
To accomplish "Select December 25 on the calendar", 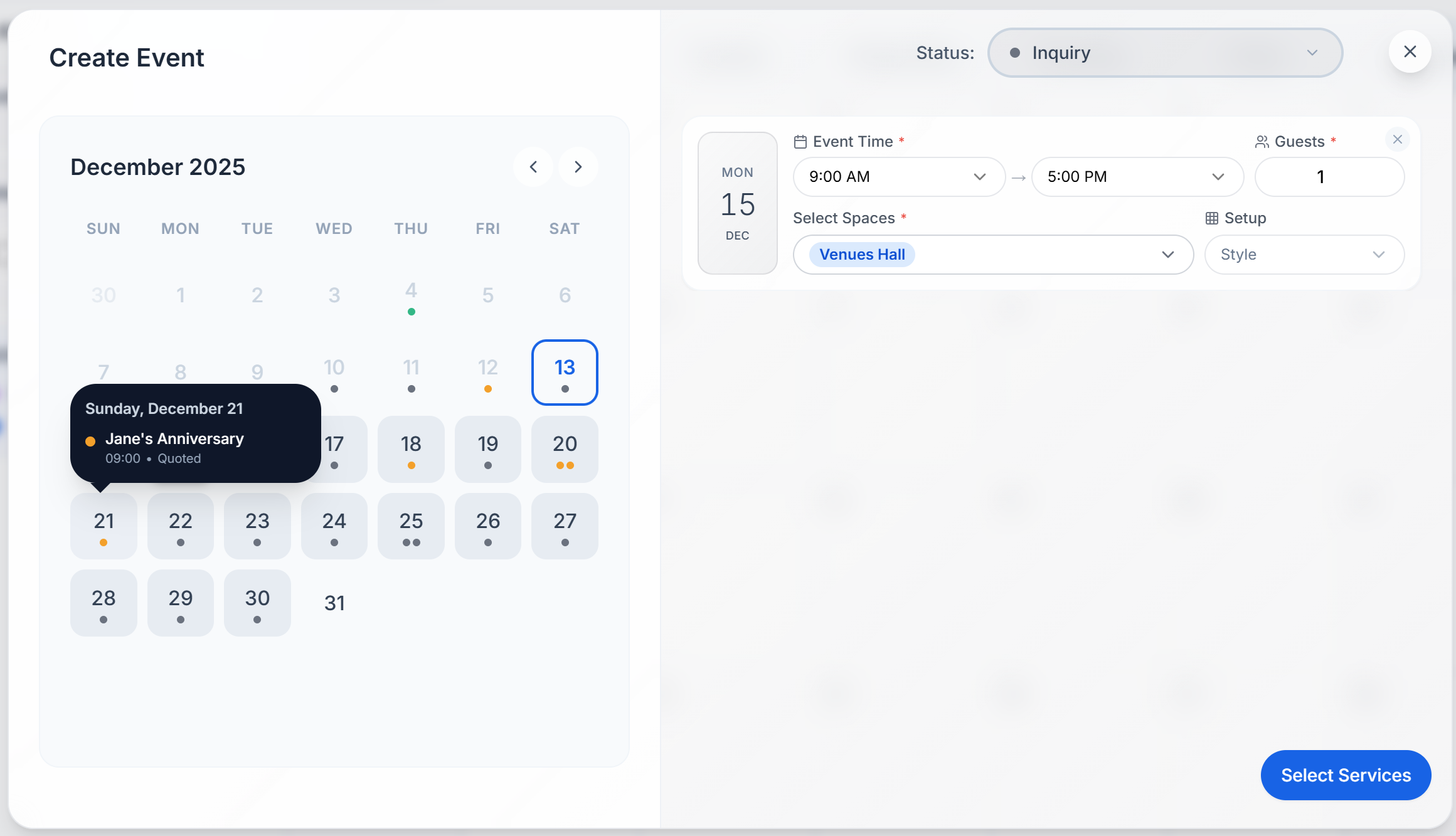I will [411, 526].
